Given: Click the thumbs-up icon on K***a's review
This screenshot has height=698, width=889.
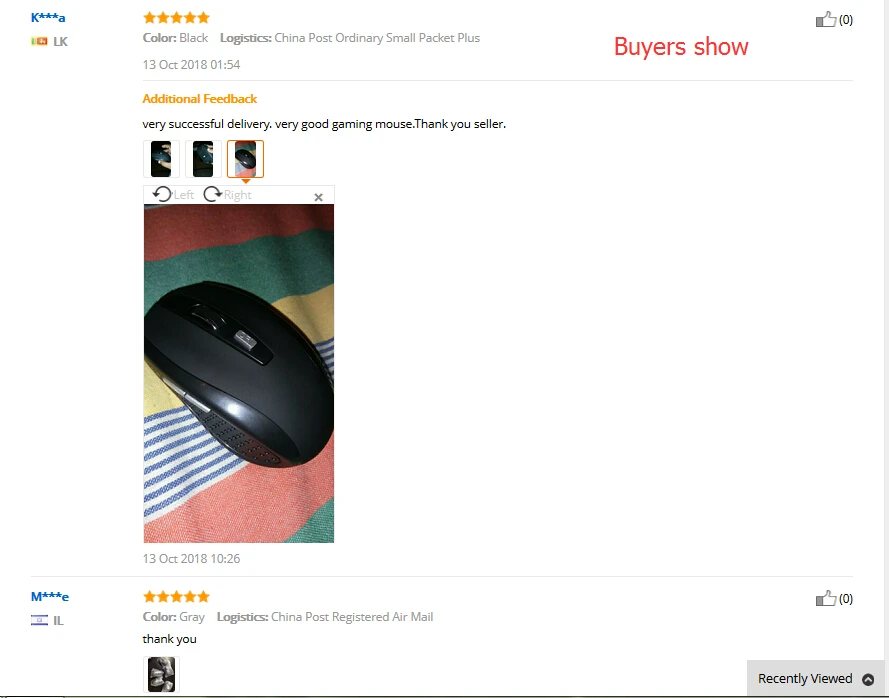Looking at the screenshot, I should pyautogui.click(x=826, y=19).
